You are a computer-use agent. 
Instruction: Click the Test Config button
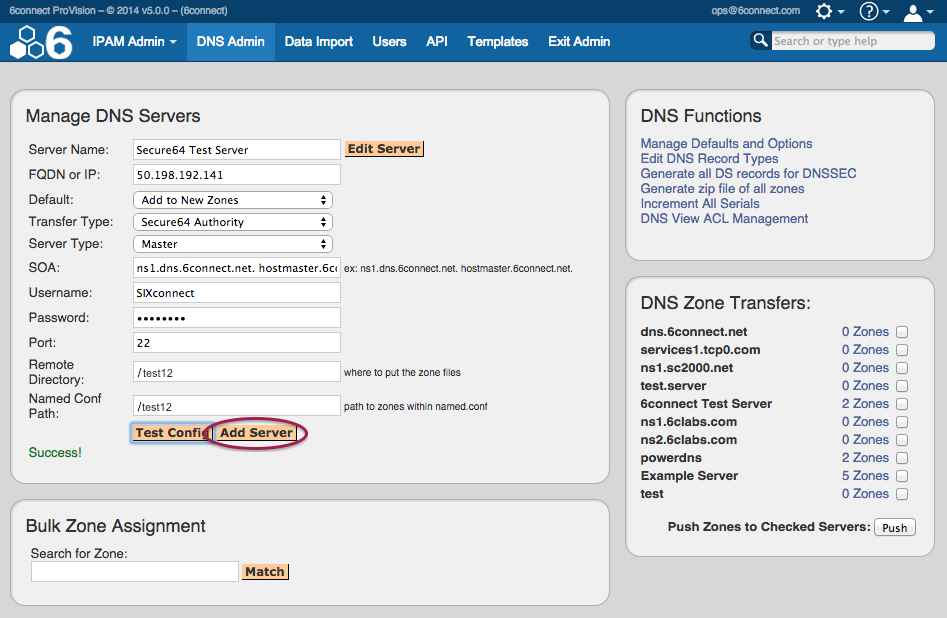point(172,433)
